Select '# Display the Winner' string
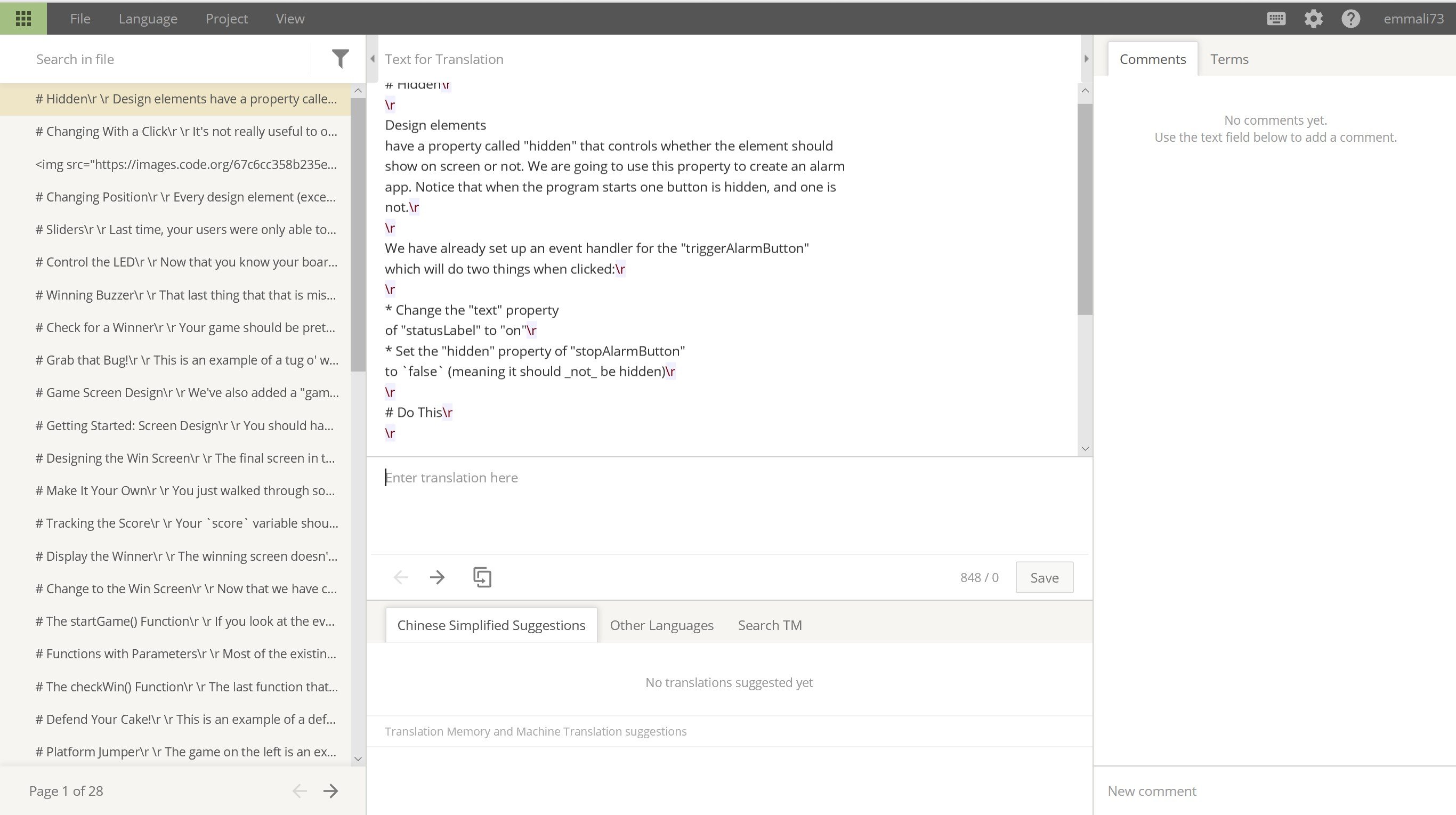Image resolution: width=1456 pixels, height=815 pixels. [x=175, y=556]
